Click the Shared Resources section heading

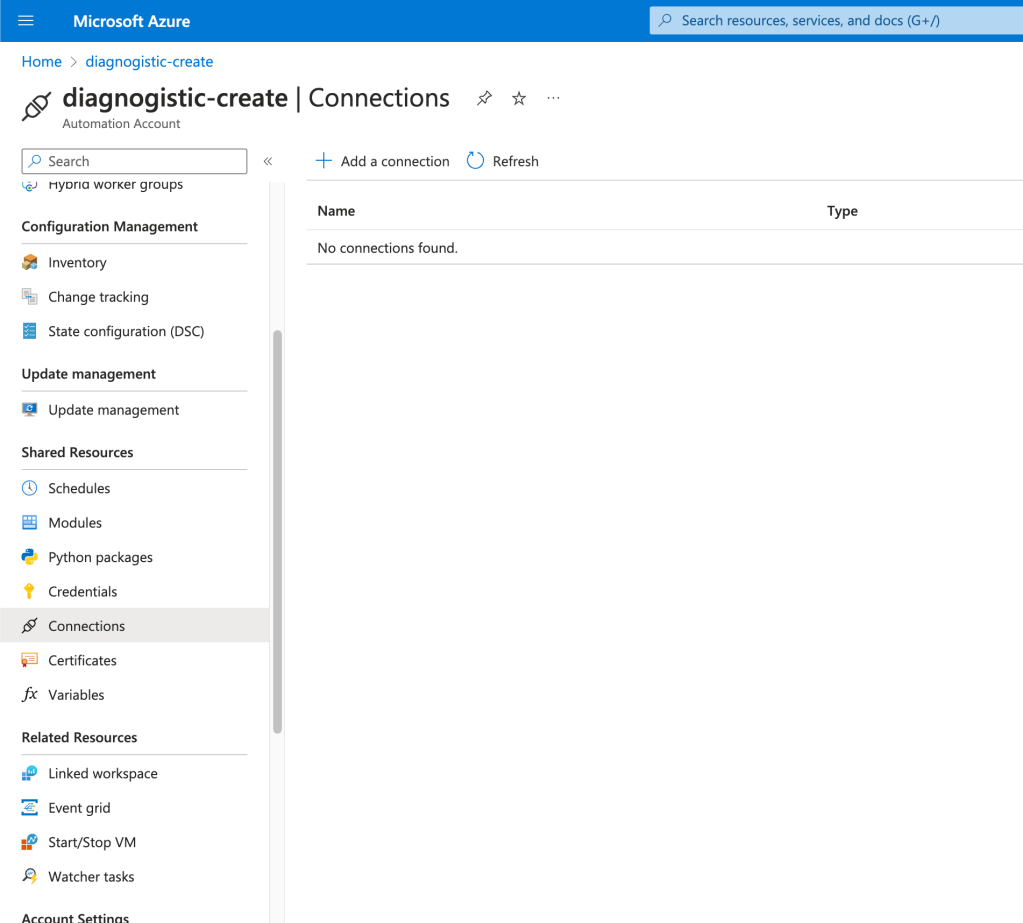click(77, 452)
